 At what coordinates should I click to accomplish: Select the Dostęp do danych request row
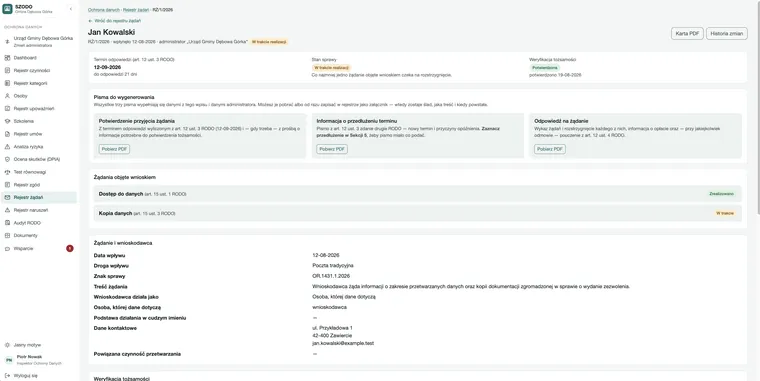pos(417,194)
